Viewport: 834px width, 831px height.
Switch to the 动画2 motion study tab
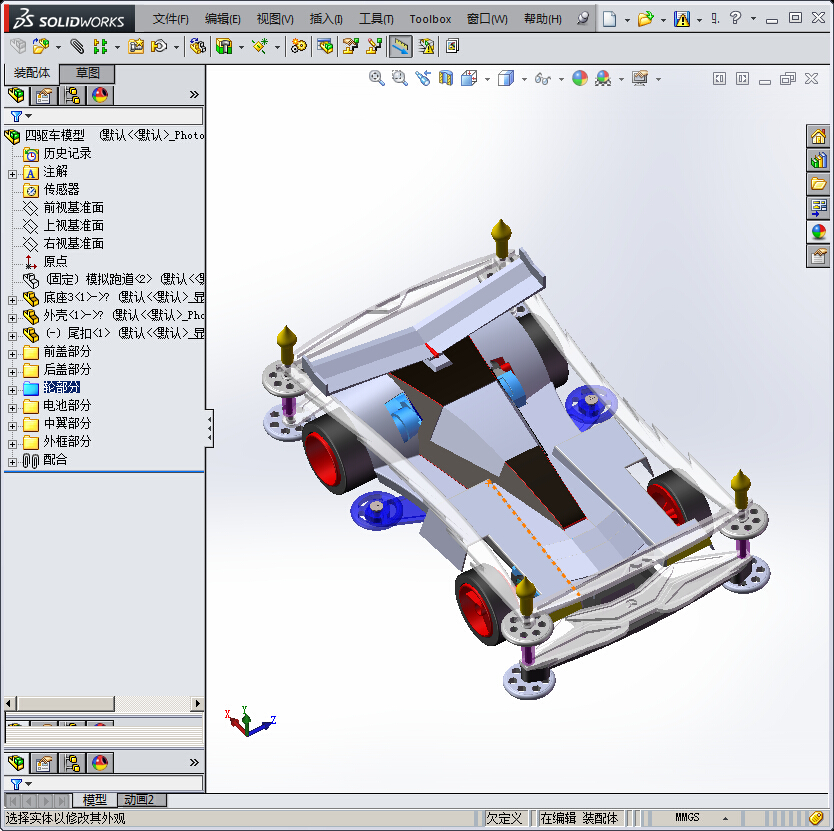139,800
